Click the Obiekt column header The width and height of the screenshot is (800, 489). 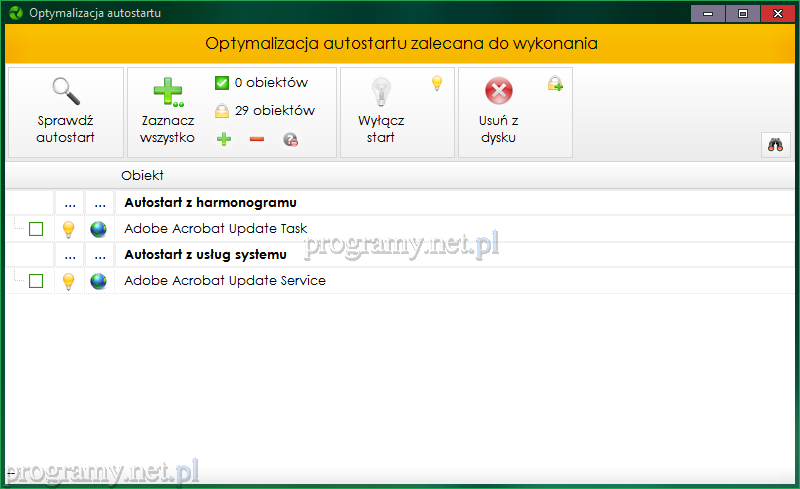pos(142,175)
